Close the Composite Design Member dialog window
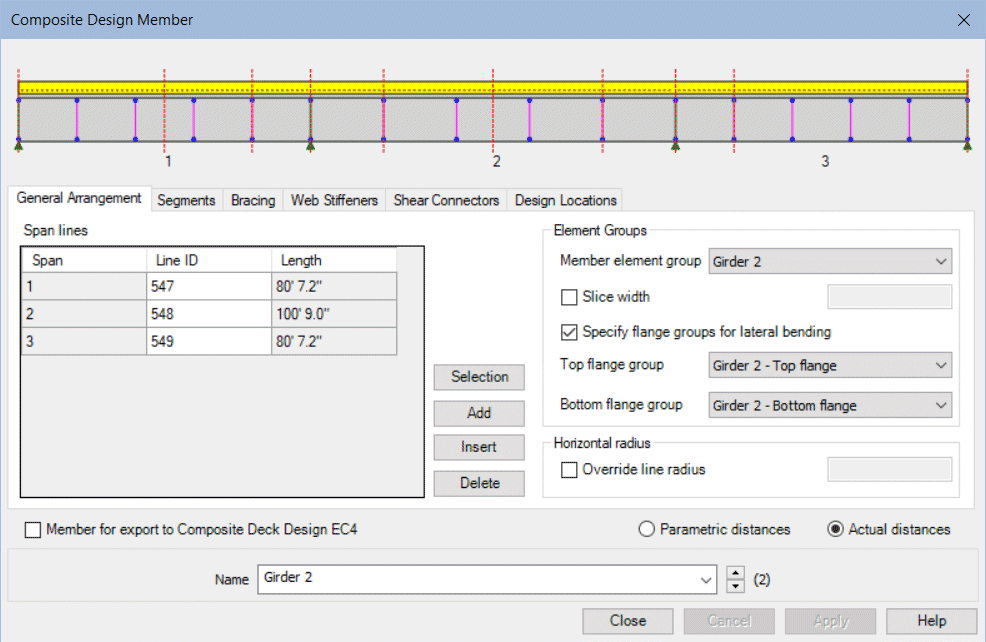The width and height of the screenshot is (986, 642). click(x=963, y=20)
